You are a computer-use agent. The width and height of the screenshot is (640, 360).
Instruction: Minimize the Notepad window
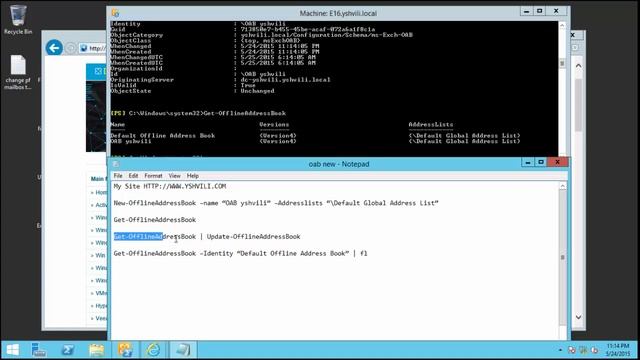[x=527, y=162]
